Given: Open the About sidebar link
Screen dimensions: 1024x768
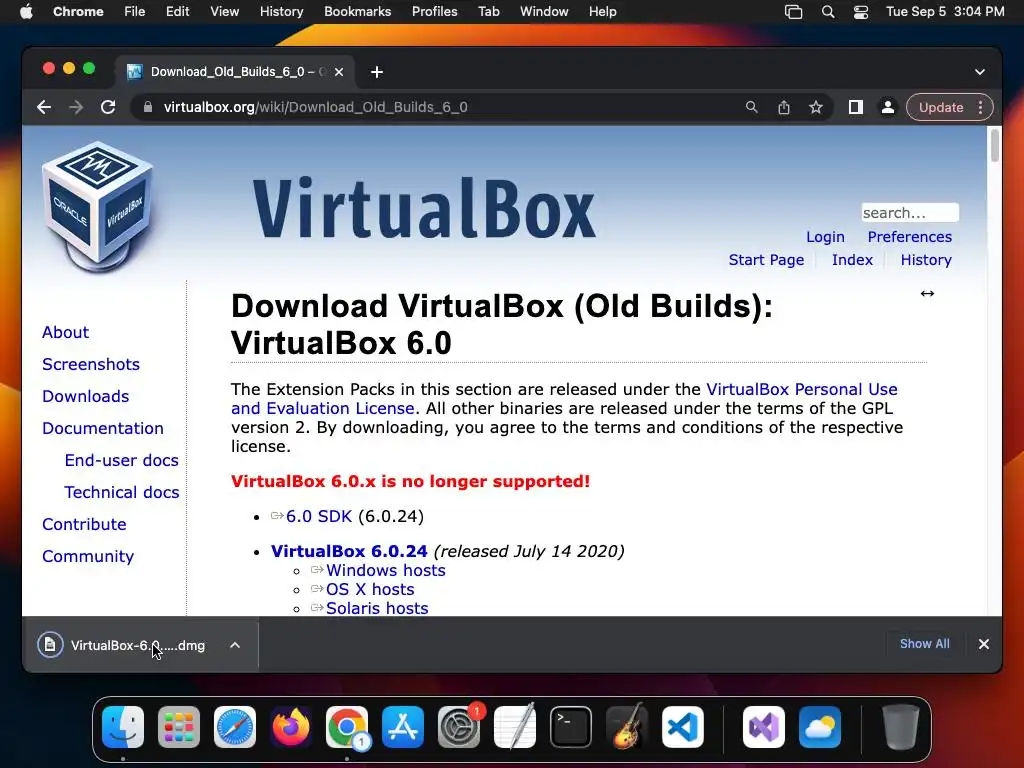Looking at the screenshot, I should pos(65,332).
